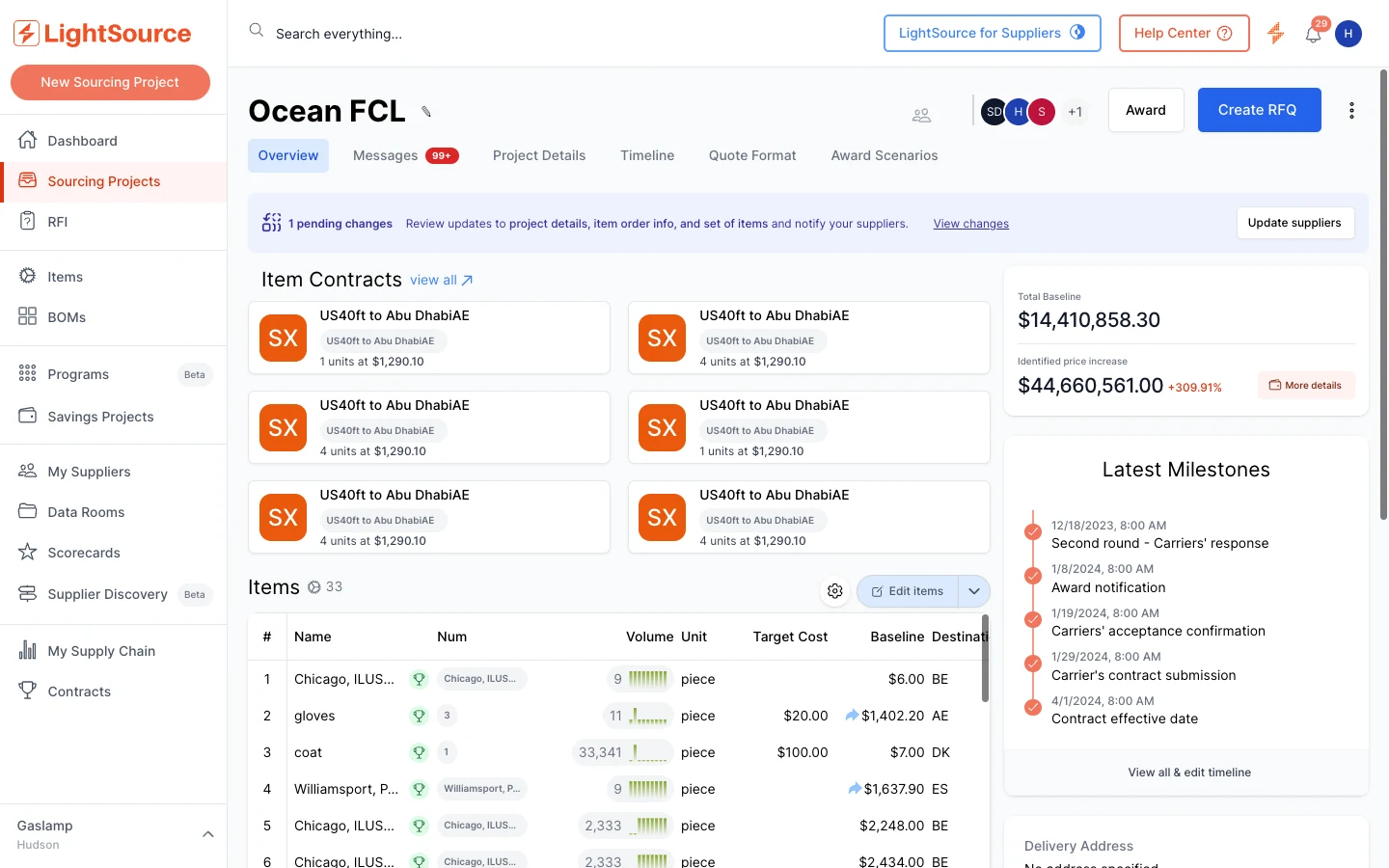
Task: Click the More details button
Action: (1306, 385)
